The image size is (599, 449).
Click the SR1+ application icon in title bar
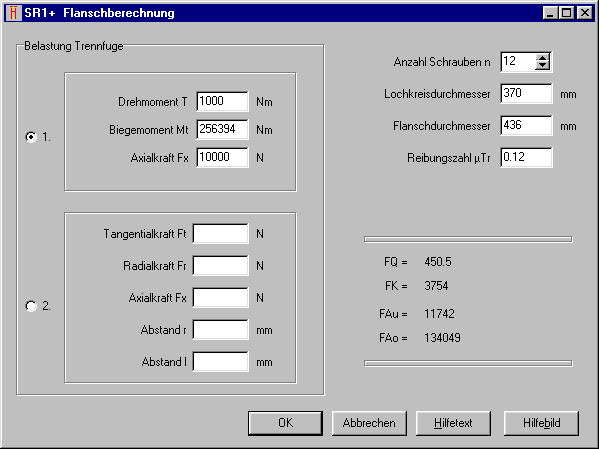13,13
